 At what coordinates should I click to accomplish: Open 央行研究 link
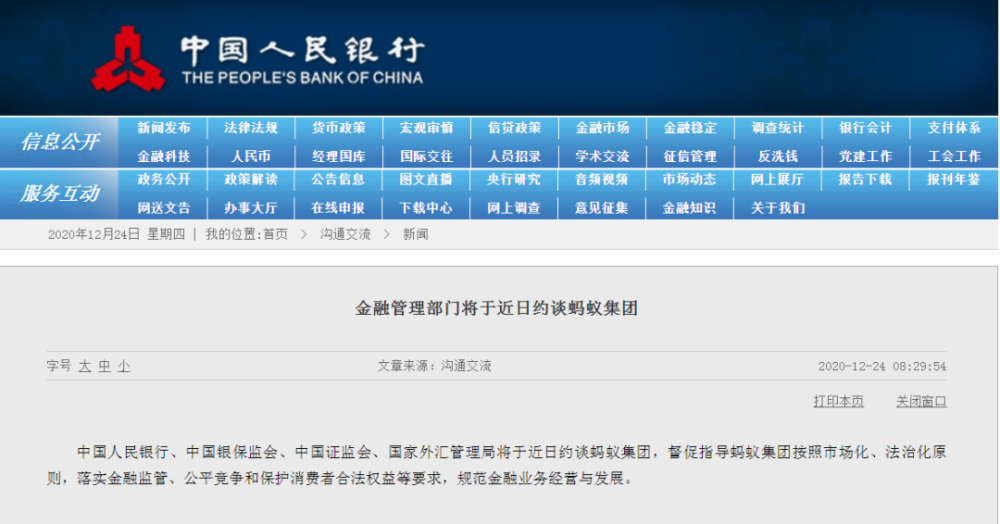point(515,180)
